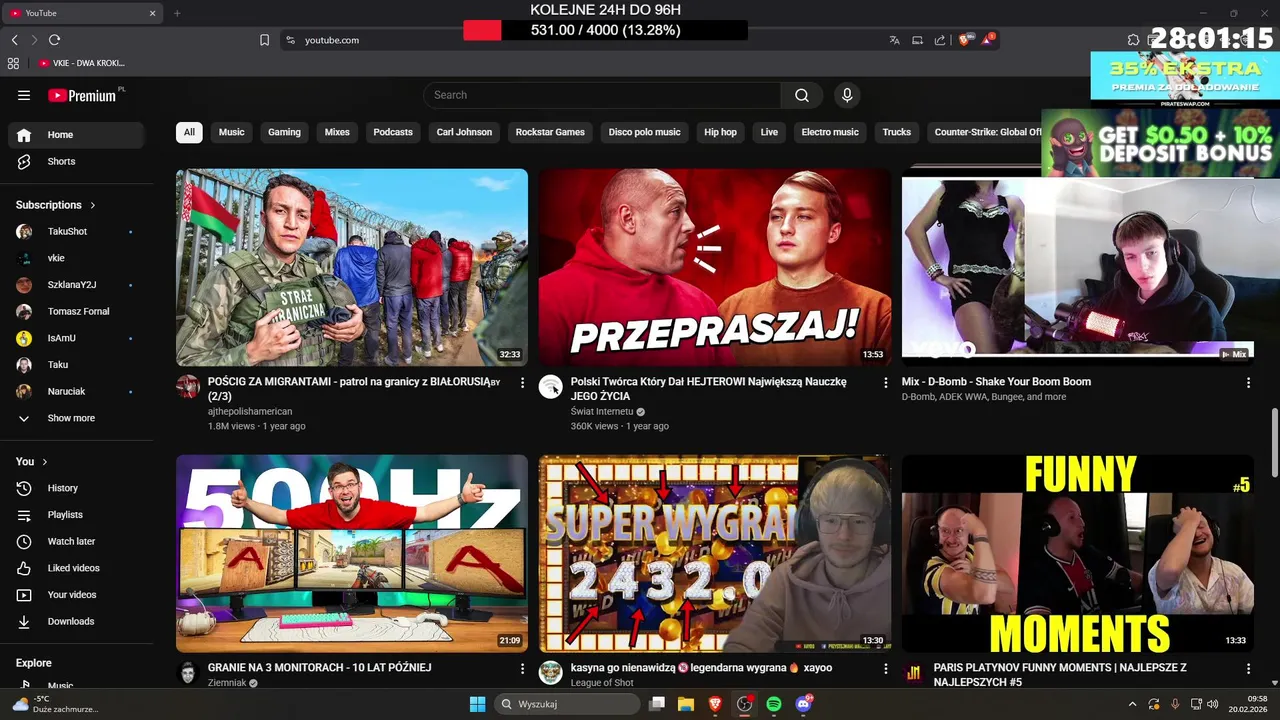Click the search magnifier button
The image size is (1280, 720).
pos(802,95)
